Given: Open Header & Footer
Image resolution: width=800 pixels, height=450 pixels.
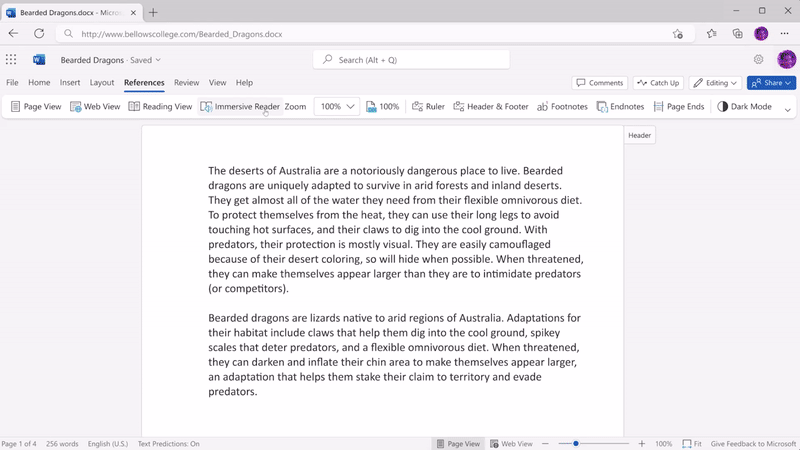Looking at the screenshot, I should tap(491, 107).
